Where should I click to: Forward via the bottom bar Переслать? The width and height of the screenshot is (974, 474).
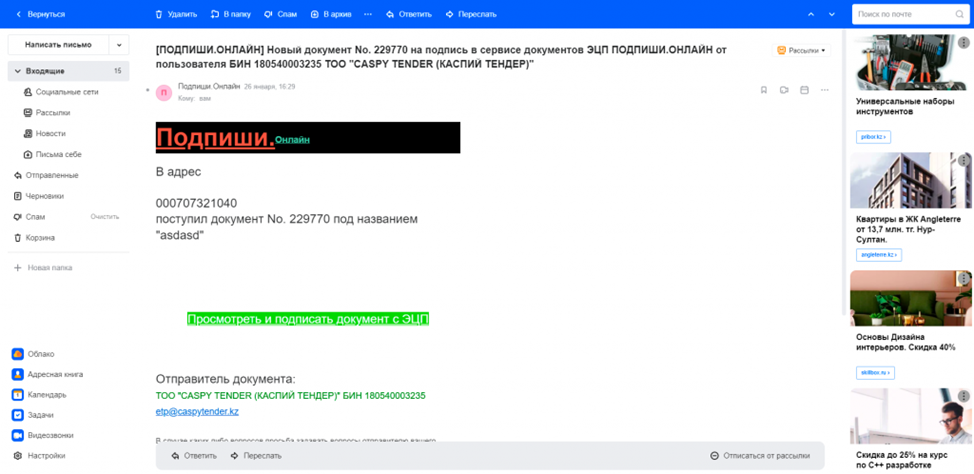tap(256, 455)
